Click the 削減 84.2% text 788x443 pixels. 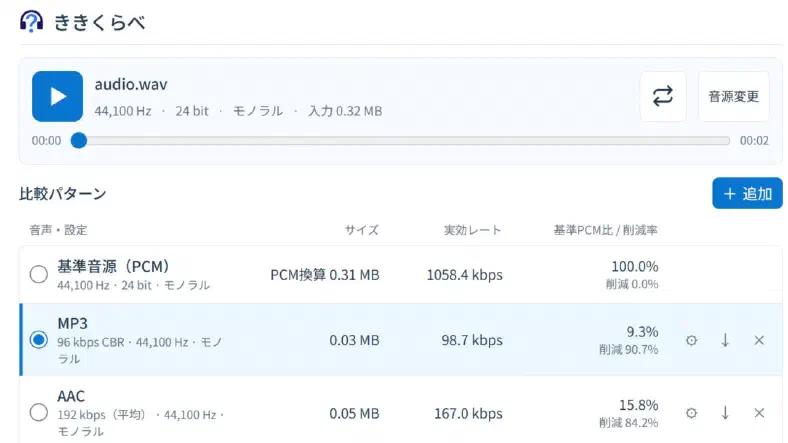point(629,423)
